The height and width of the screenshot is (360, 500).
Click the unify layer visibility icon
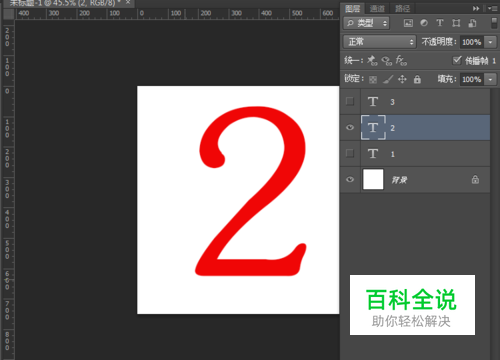tap(387, 61)
